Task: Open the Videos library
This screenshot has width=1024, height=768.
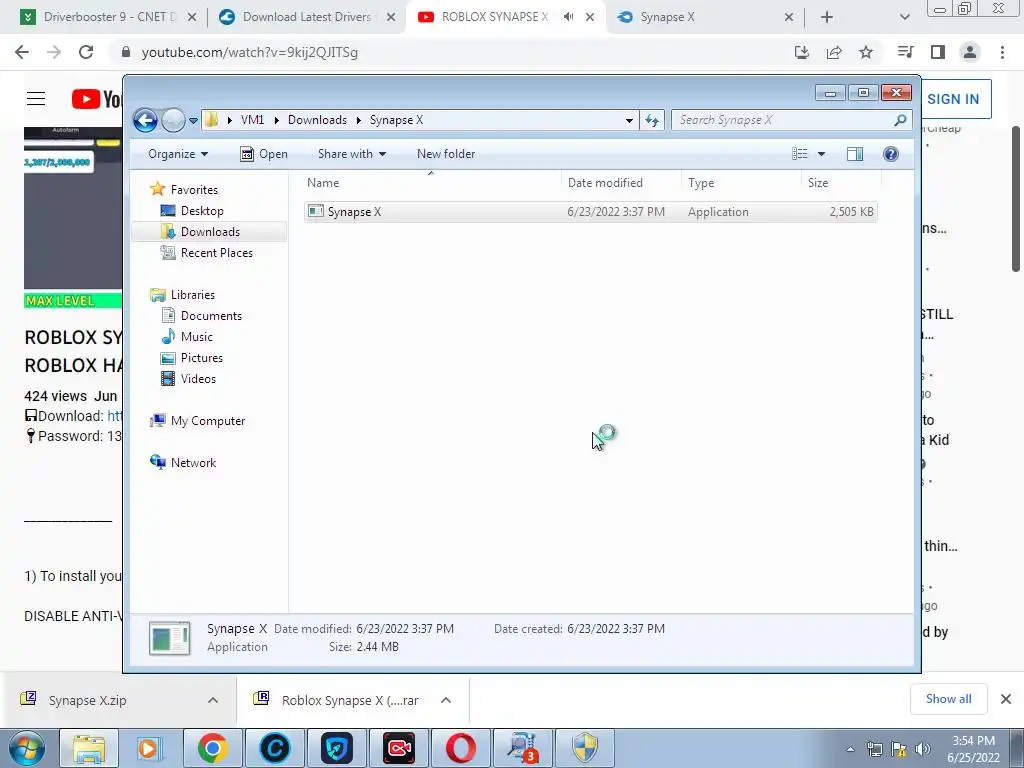Action: [198, 379]
